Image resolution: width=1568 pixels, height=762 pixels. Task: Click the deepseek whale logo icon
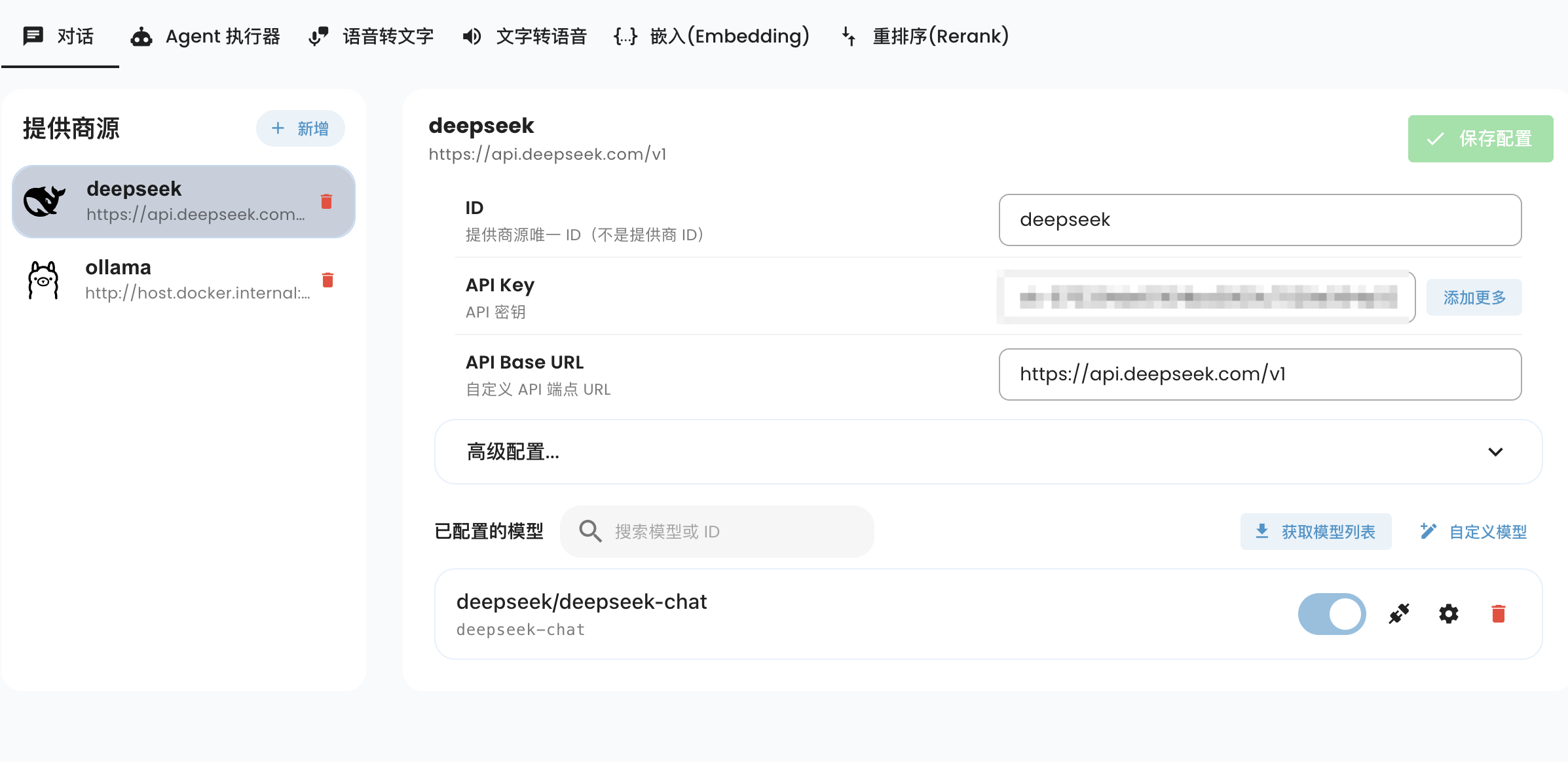pos(45,202)
